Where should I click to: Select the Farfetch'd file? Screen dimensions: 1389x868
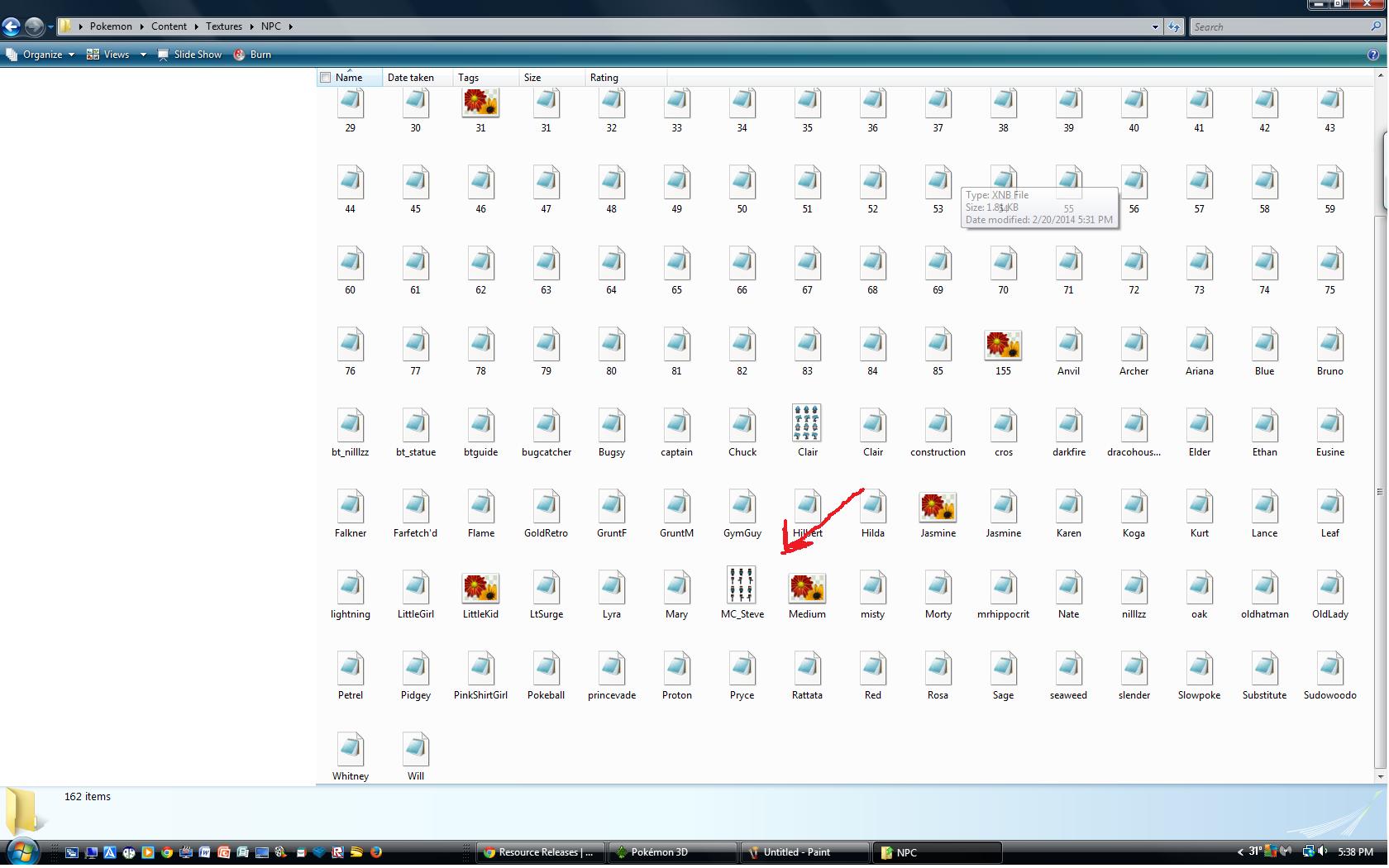tap(415, 512)
